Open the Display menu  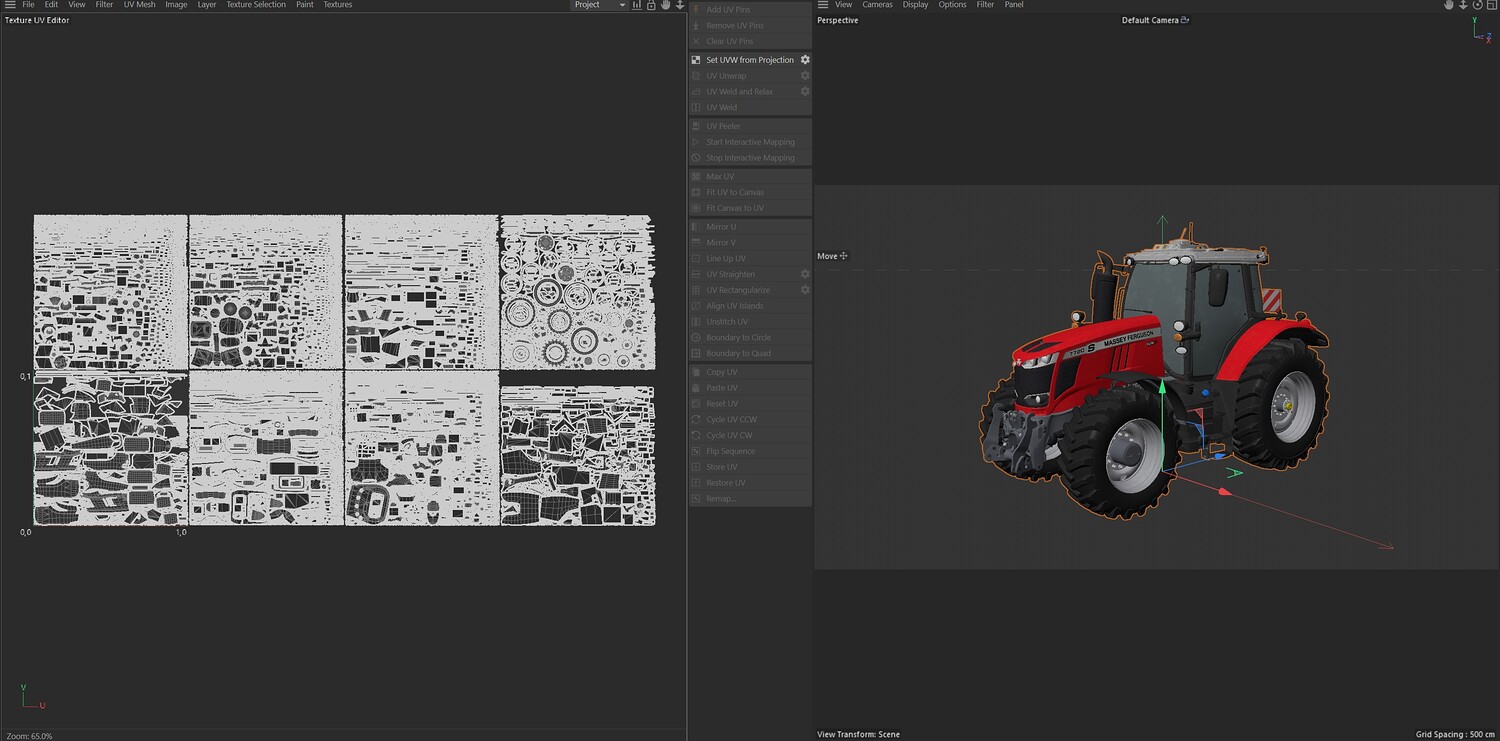click(x=916, y=5)
